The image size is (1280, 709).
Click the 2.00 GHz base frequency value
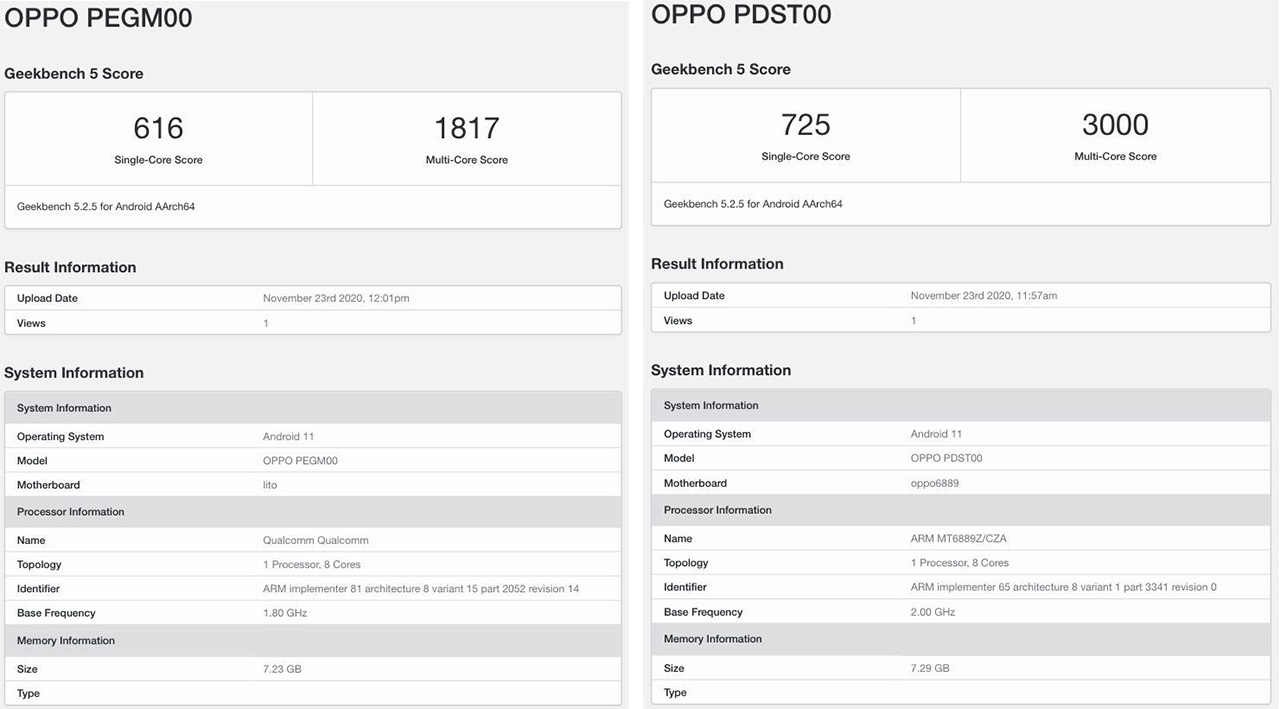[x=933, y=612]
